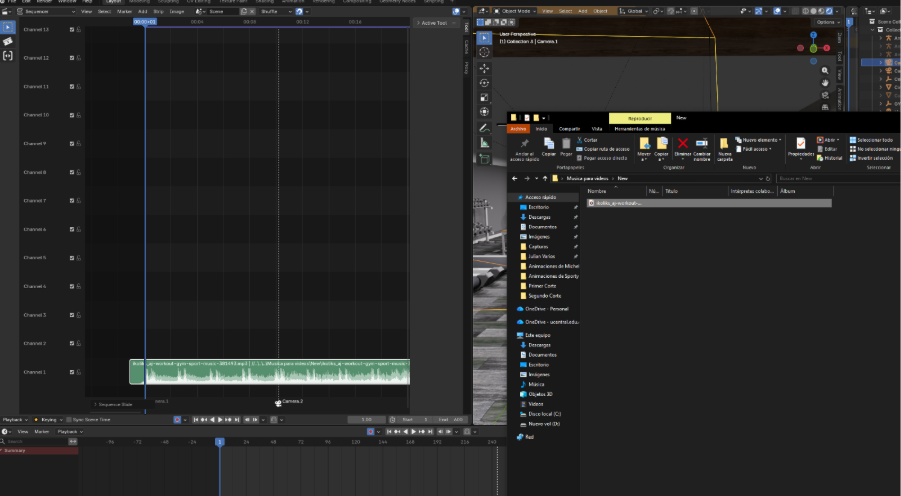This screenshot has width=901, height=496.
Task: Select the Measure tool in the 3D viewport
Action: coord(484,143)
